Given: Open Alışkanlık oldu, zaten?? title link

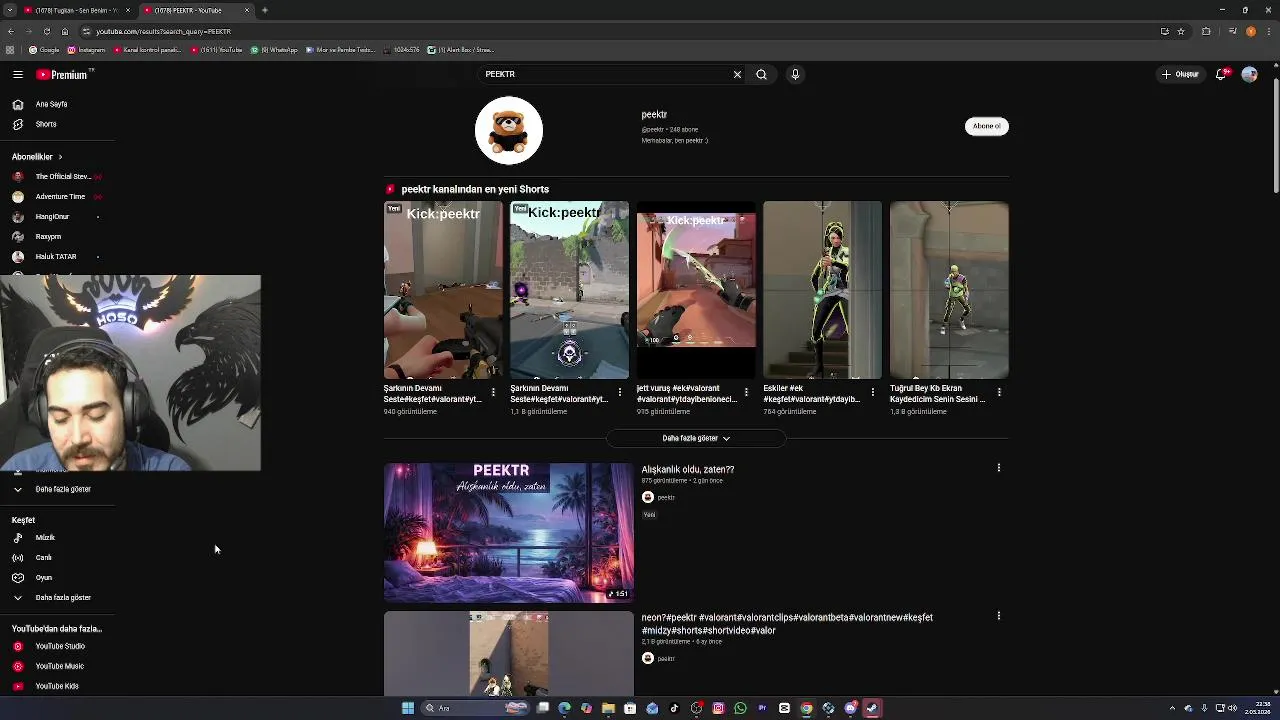Looking at the screenshot, I should click(x=688, y=469).
